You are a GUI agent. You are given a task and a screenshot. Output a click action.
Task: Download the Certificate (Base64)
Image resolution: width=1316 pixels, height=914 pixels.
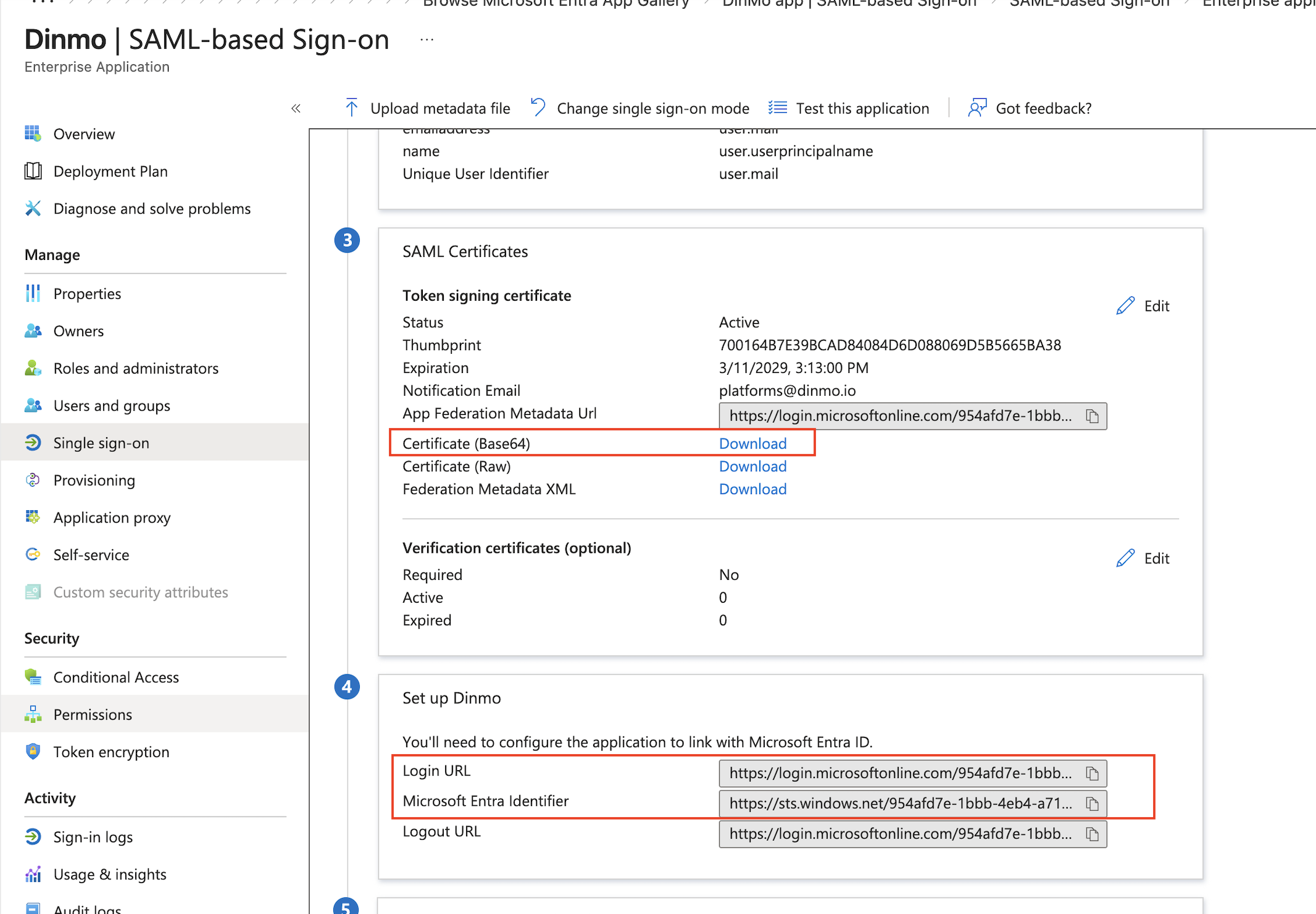click(x=752, y=443)
